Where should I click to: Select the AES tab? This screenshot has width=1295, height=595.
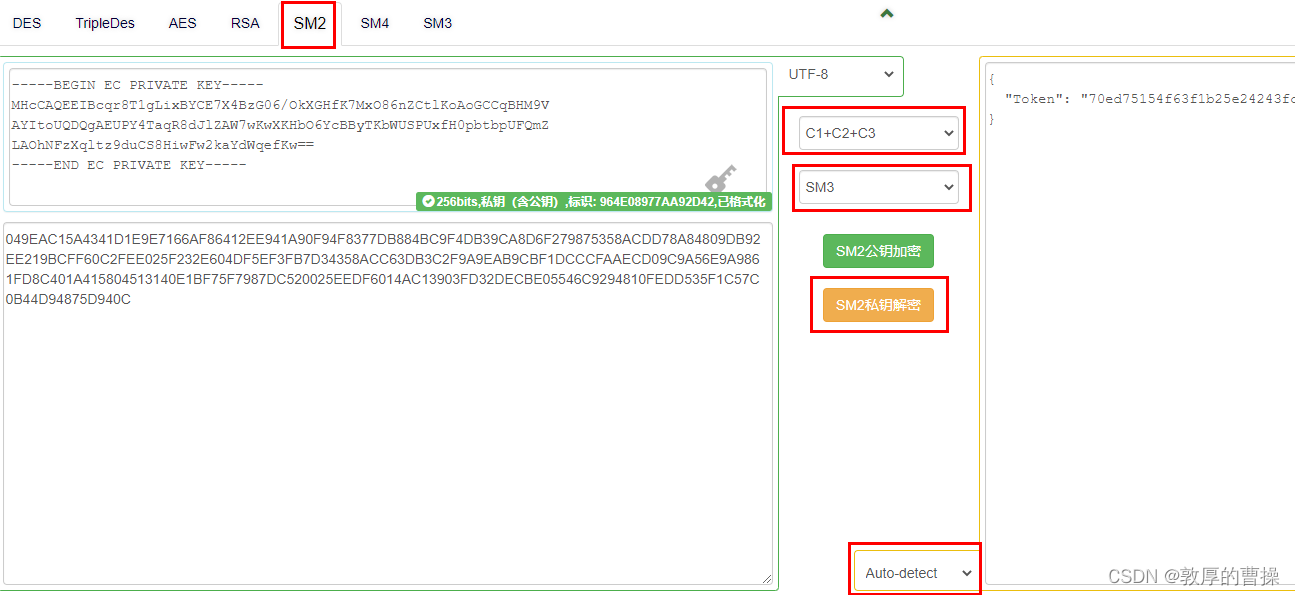click(x=182, y=22)
